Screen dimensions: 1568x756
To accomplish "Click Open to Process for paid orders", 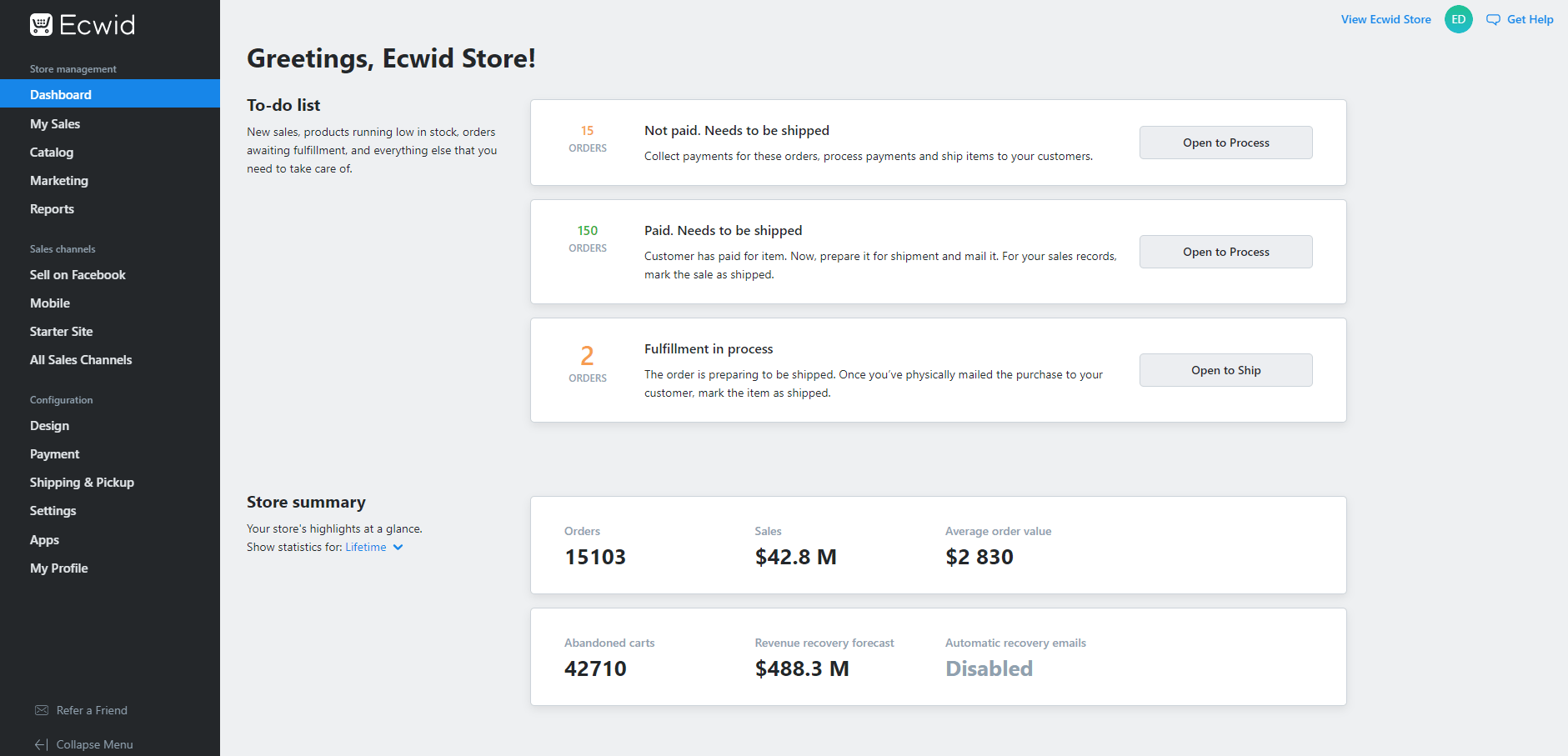I will tap(1225, 252).
